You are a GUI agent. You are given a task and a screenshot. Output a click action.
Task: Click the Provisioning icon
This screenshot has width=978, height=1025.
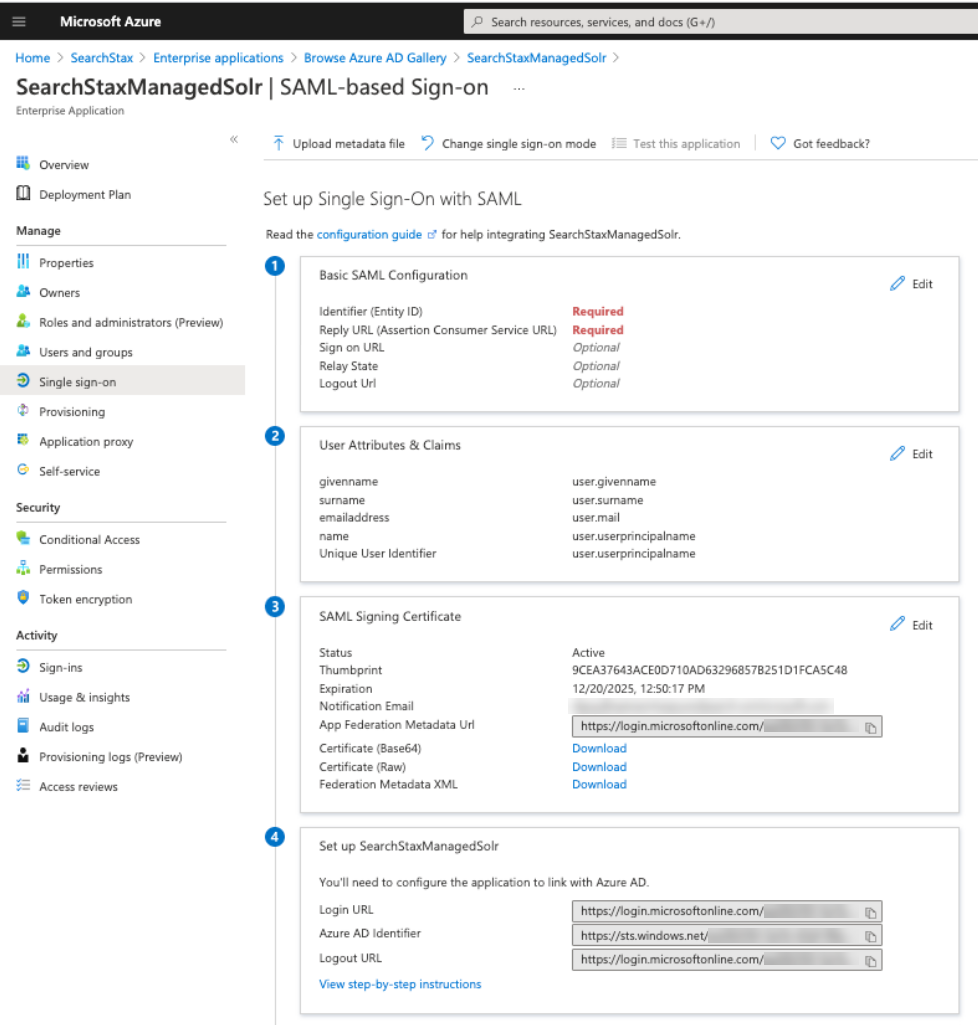pyautogui.click(x=23, y=411)
